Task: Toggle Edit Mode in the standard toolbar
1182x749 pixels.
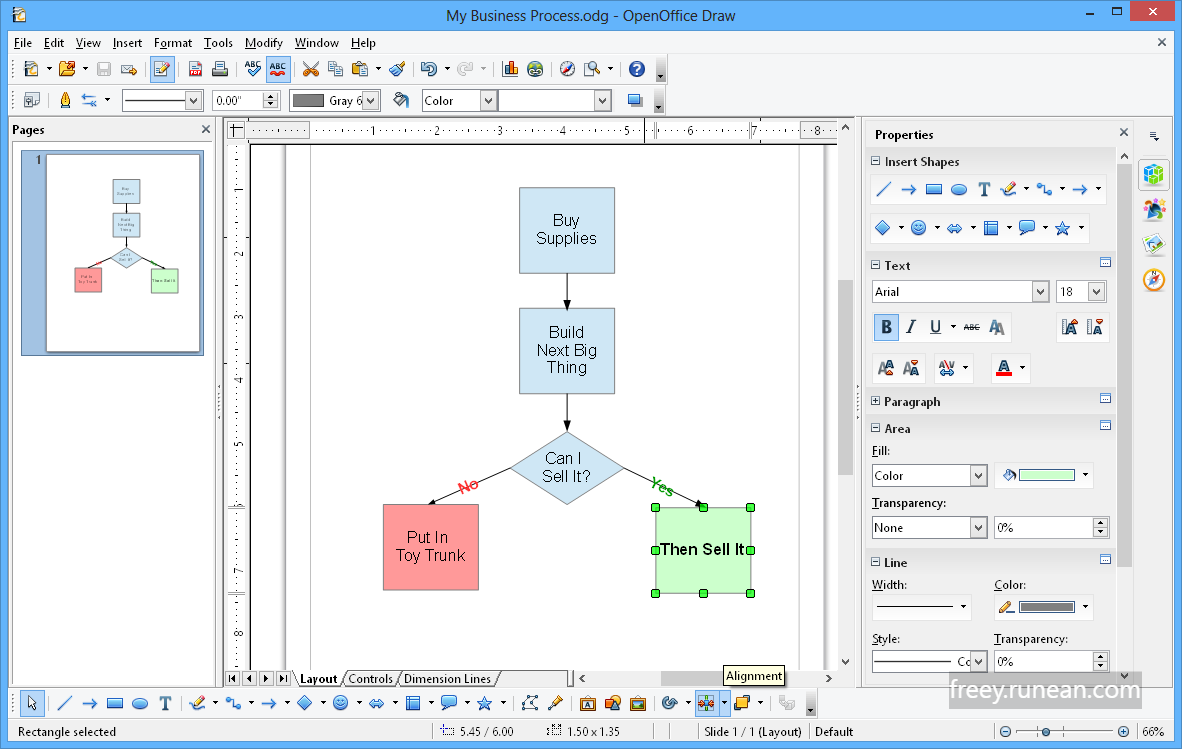Action: click(161, 69)
